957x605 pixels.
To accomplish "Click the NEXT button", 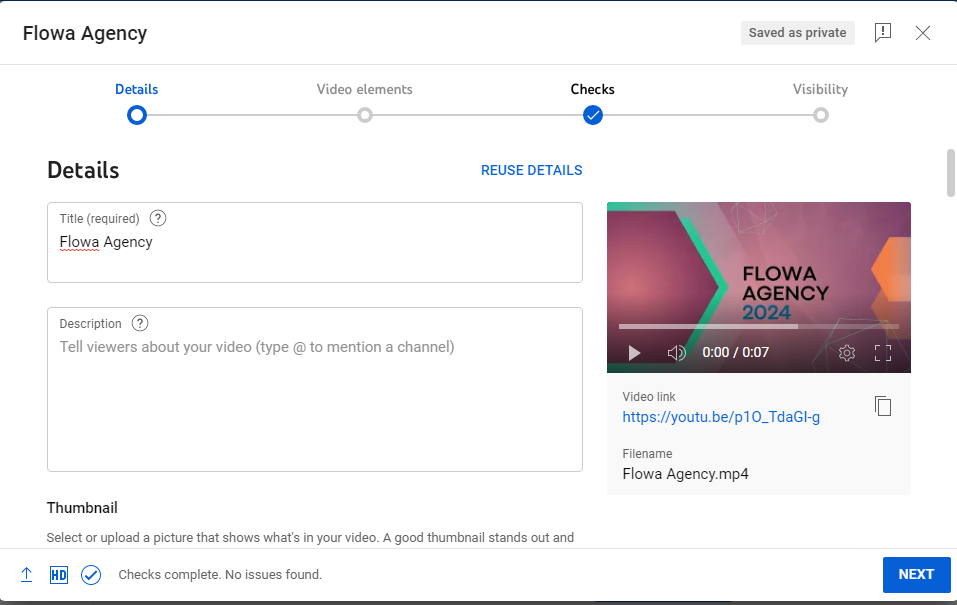I will click(x=916, y=574).
